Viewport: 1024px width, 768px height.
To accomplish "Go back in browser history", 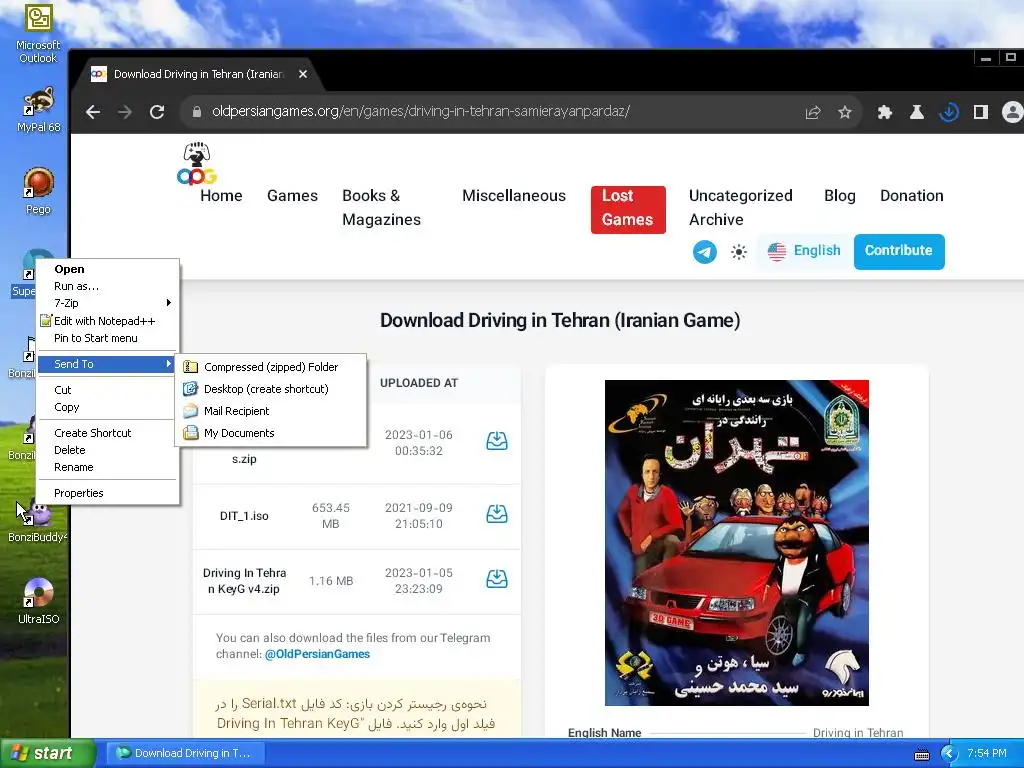I will pyautogui.click(x=93, y=112).
